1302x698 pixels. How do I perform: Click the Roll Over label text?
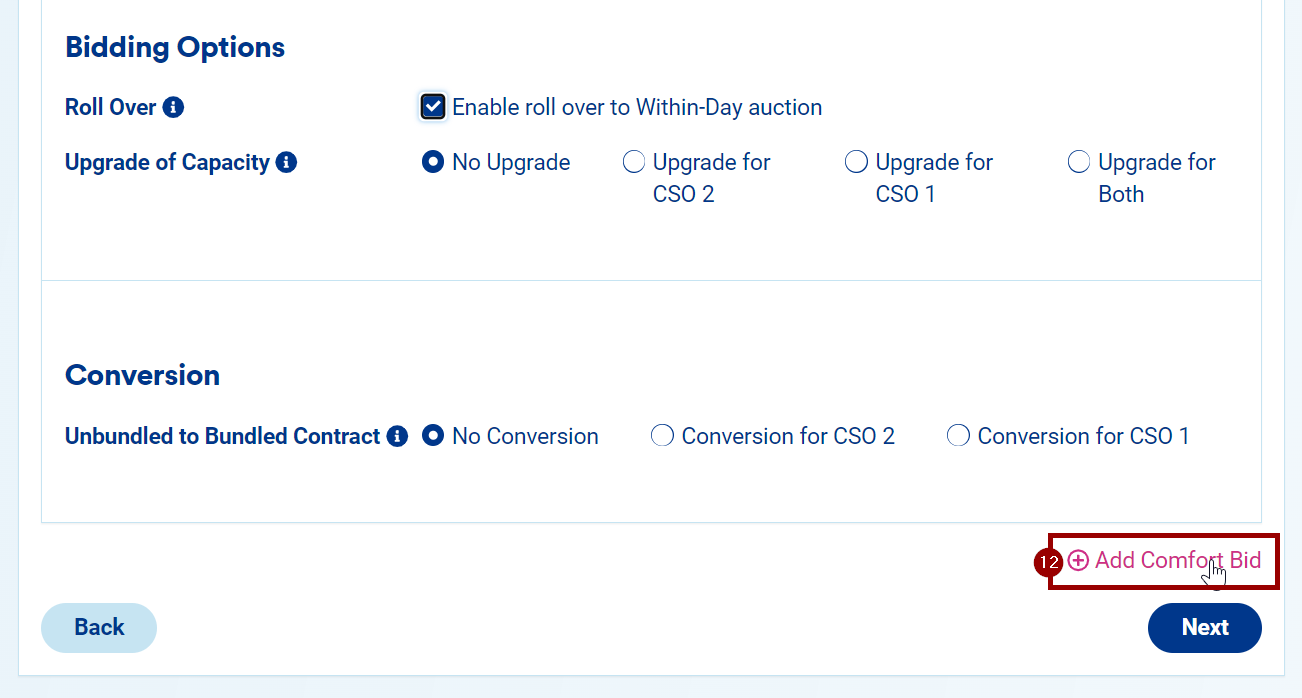pyautogui.click(x=111, y=107)
